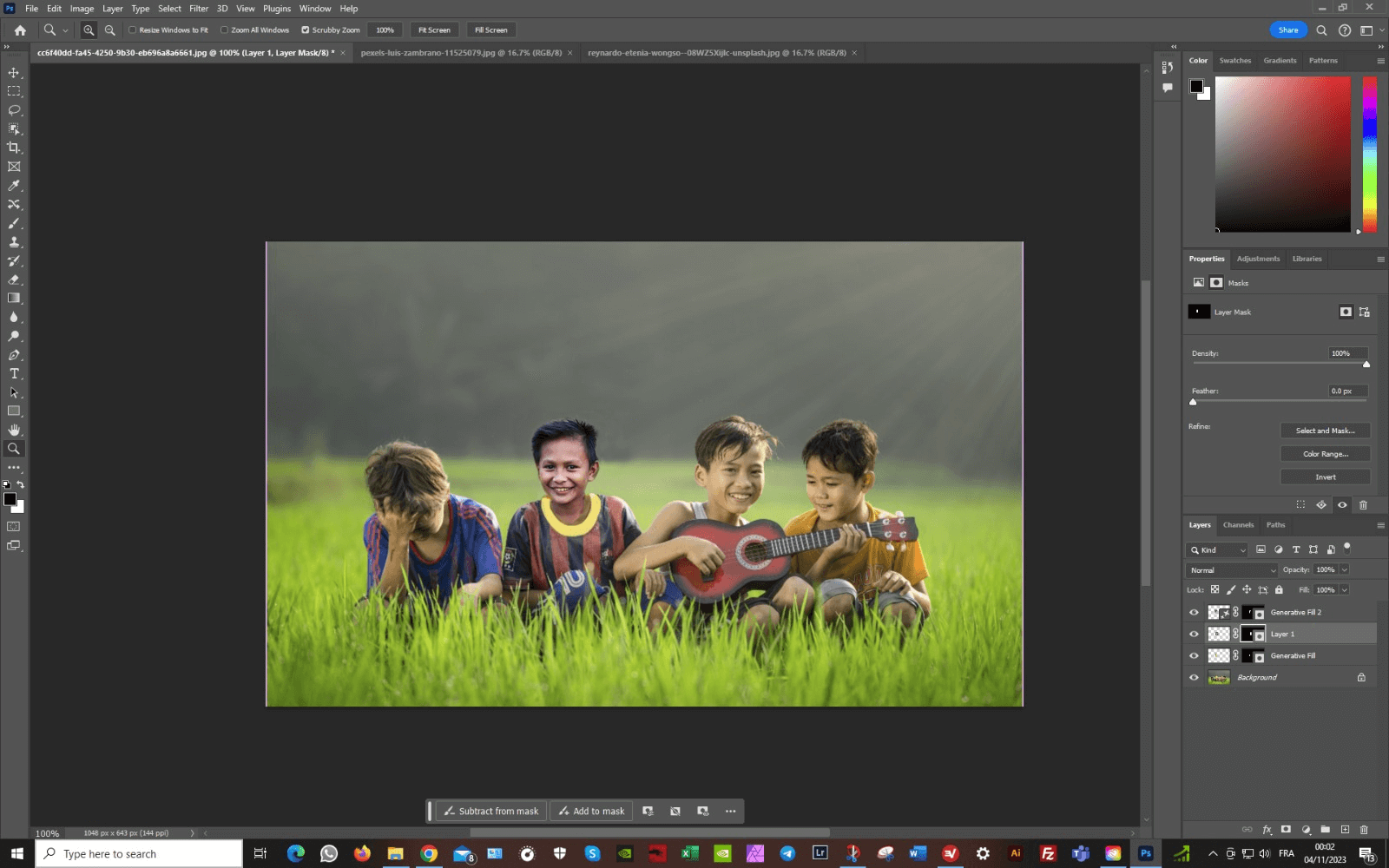Open workspace switcher dropdown
Viewport: 1389px width, 868px height.
pos(1370,30)
